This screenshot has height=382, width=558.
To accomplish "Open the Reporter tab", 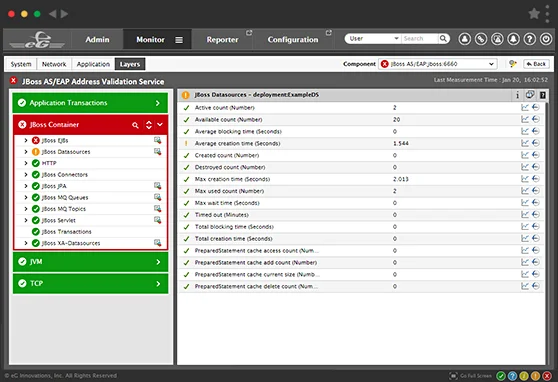I will (x=222, y=40).
